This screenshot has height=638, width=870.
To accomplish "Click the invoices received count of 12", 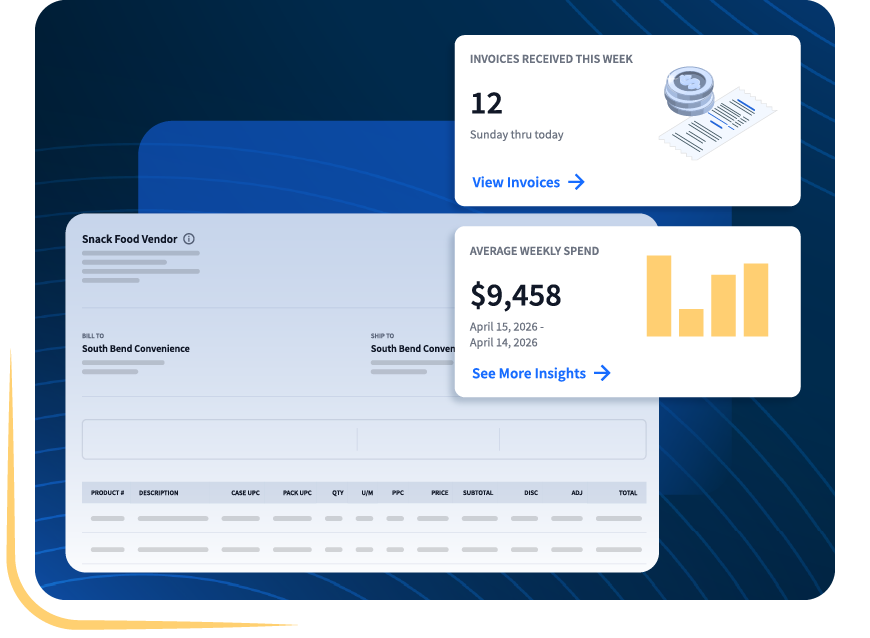I will [486, 103].
